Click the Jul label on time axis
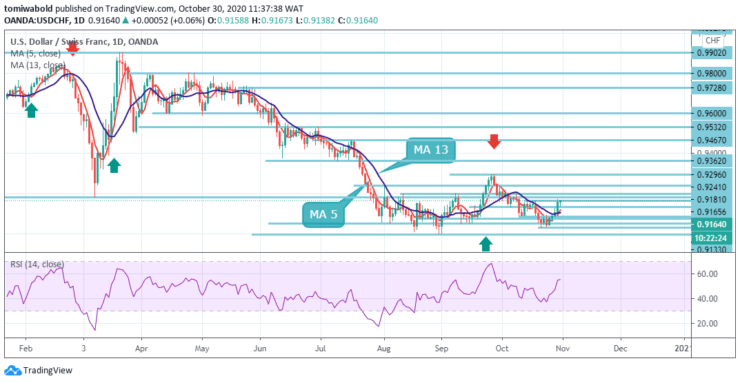The height and width of the screenshot is (383, 740). (x=320, y=348)
